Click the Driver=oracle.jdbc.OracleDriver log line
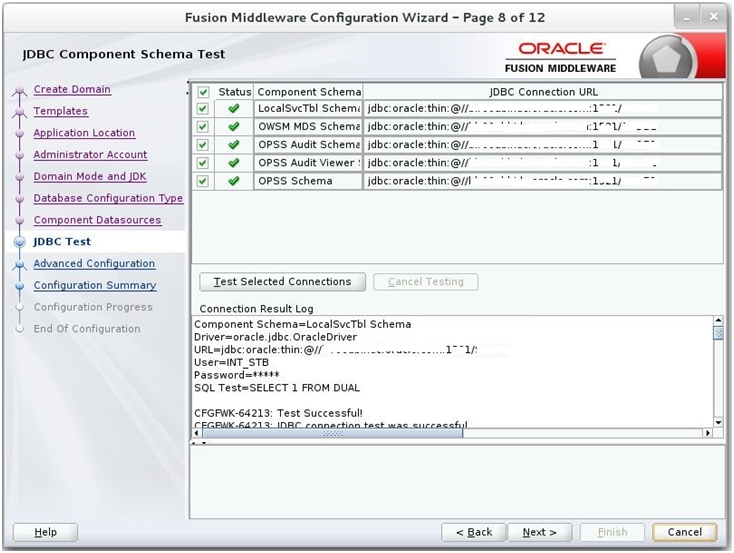This screenshot has width=734, height=553. coord(275,337)
